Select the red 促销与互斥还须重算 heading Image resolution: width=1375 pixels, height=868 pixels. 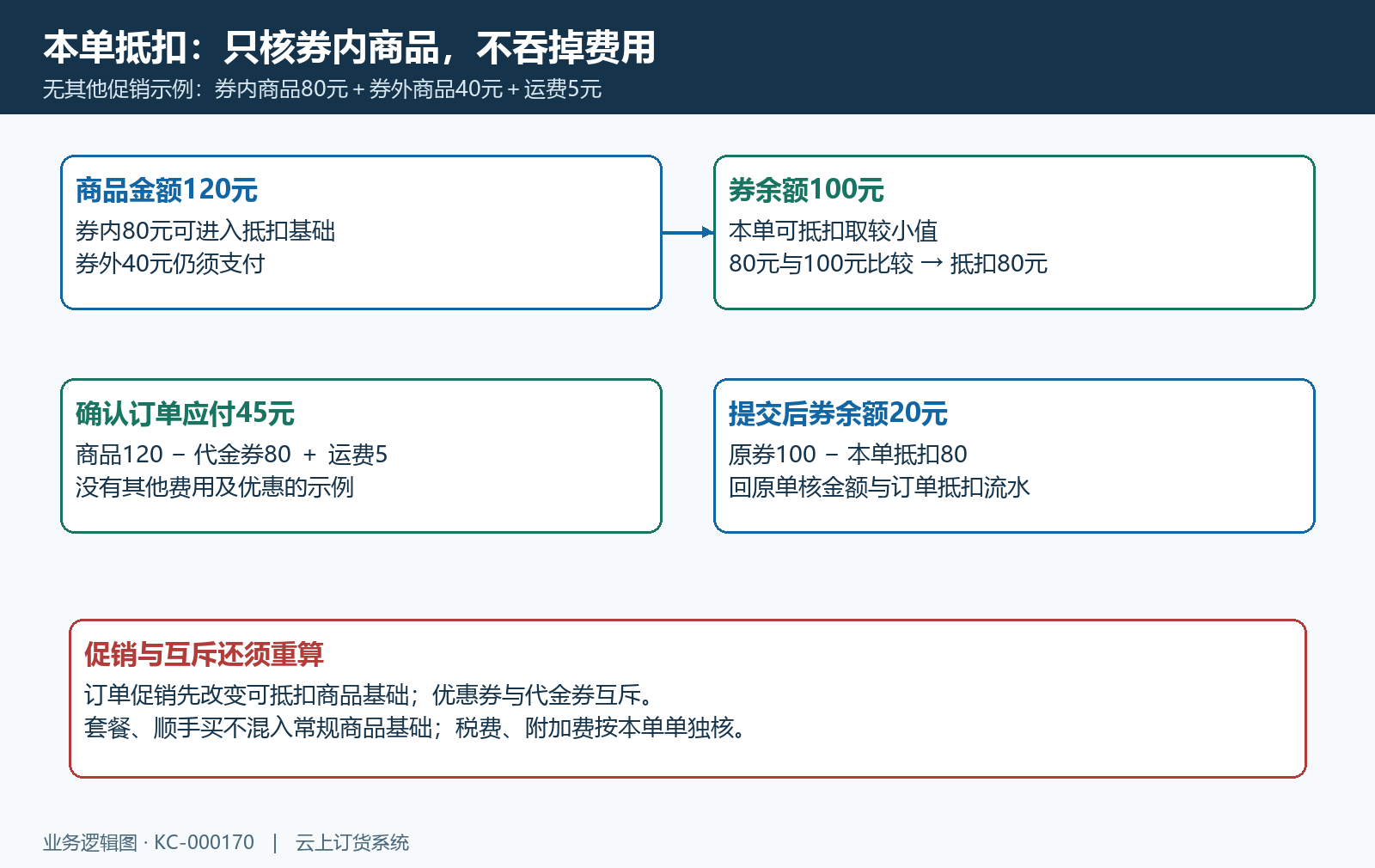click(204, 654)
